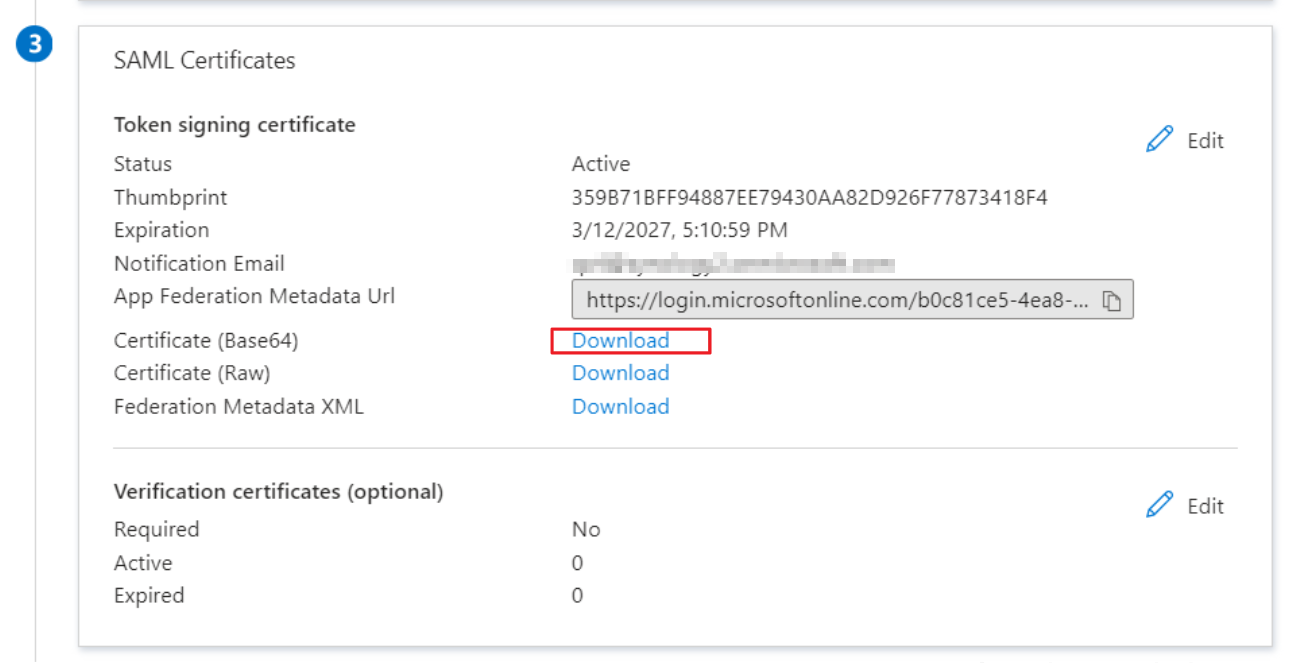Screen dimensions: 1290x663
Task: Click the SAML Certificates heading
Action: pos(204,60)
